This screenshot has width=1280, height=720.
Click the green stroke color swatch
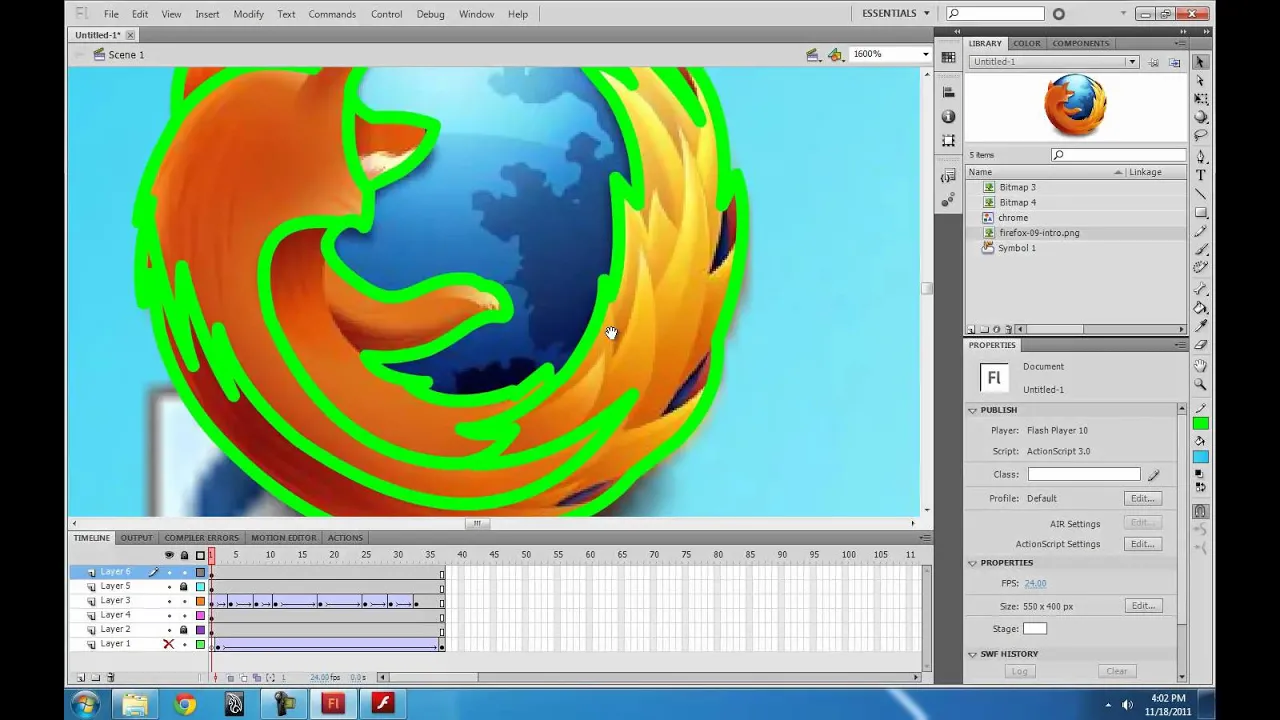click(x=1200, y=423)
